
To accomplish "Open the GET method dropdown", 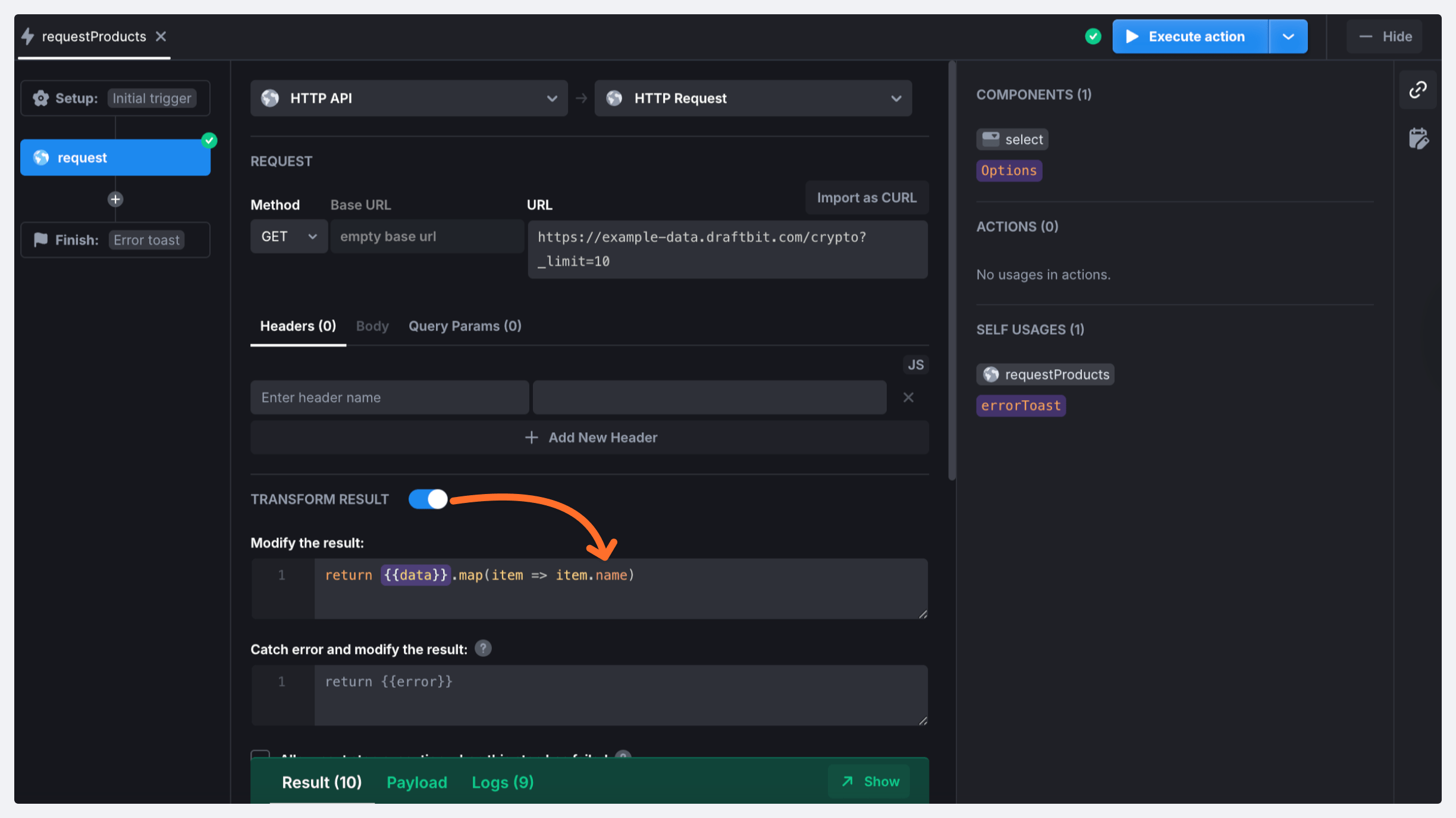I will [288, 237].
